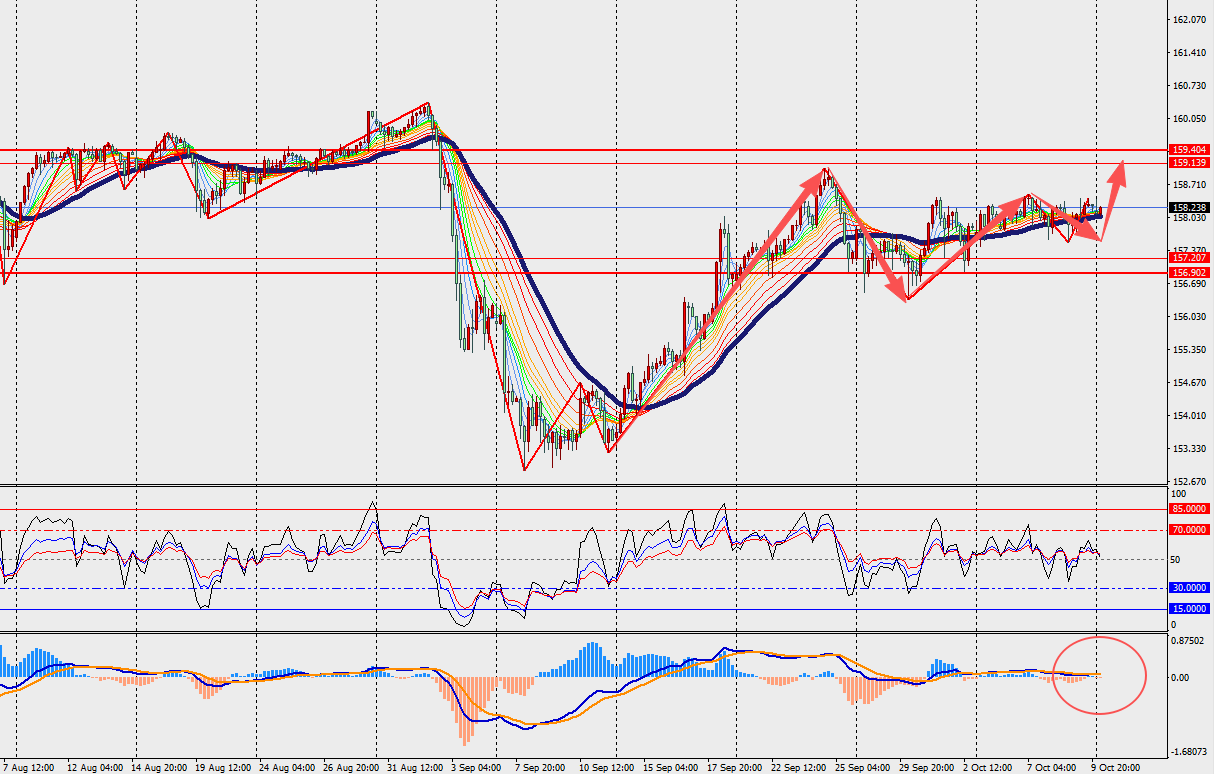
Task: Click the 159.139 price level label
Action: 1187,163
